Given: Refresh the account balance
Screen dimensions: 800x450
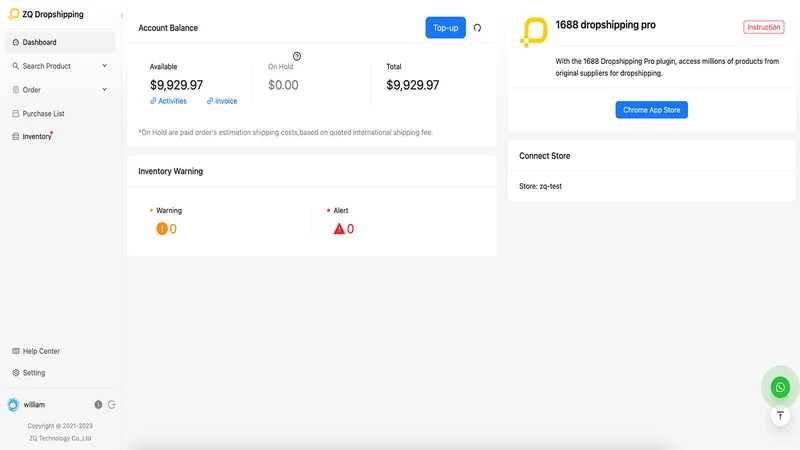Looking at the screenshot, I should (x=478, y=28).
